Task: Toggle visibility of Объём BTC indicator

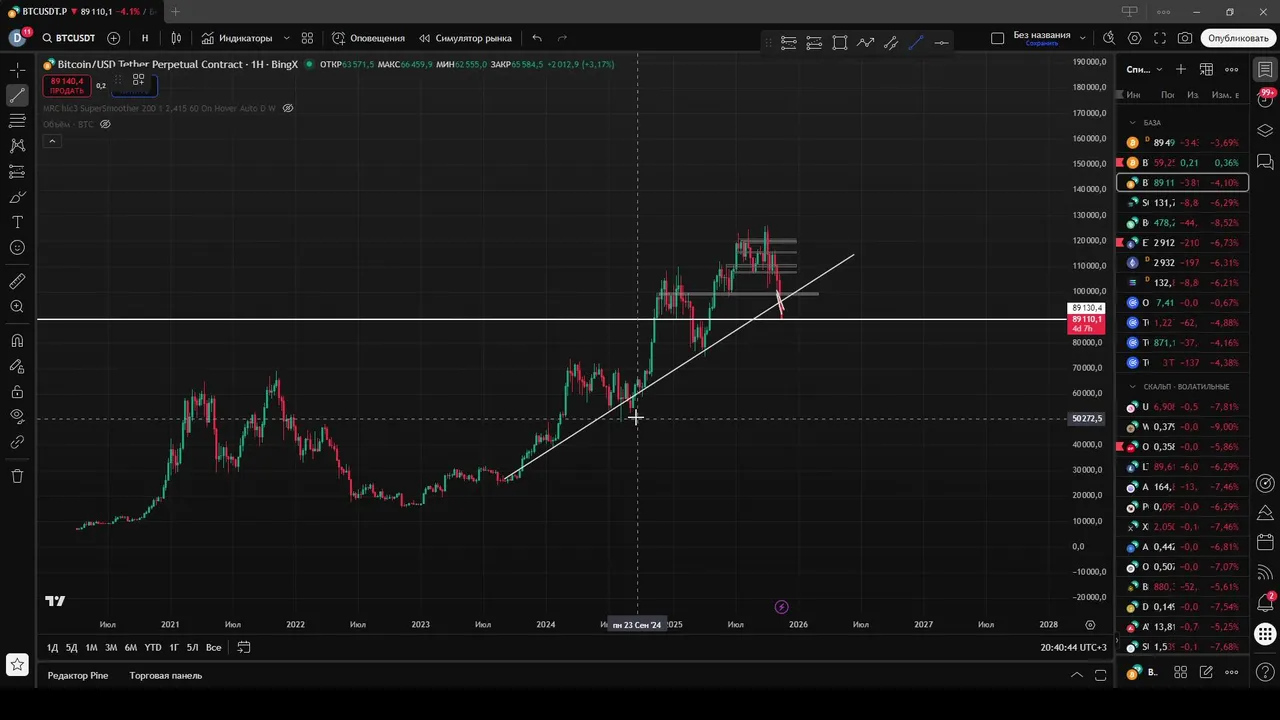Action: (x=105, y=124)
